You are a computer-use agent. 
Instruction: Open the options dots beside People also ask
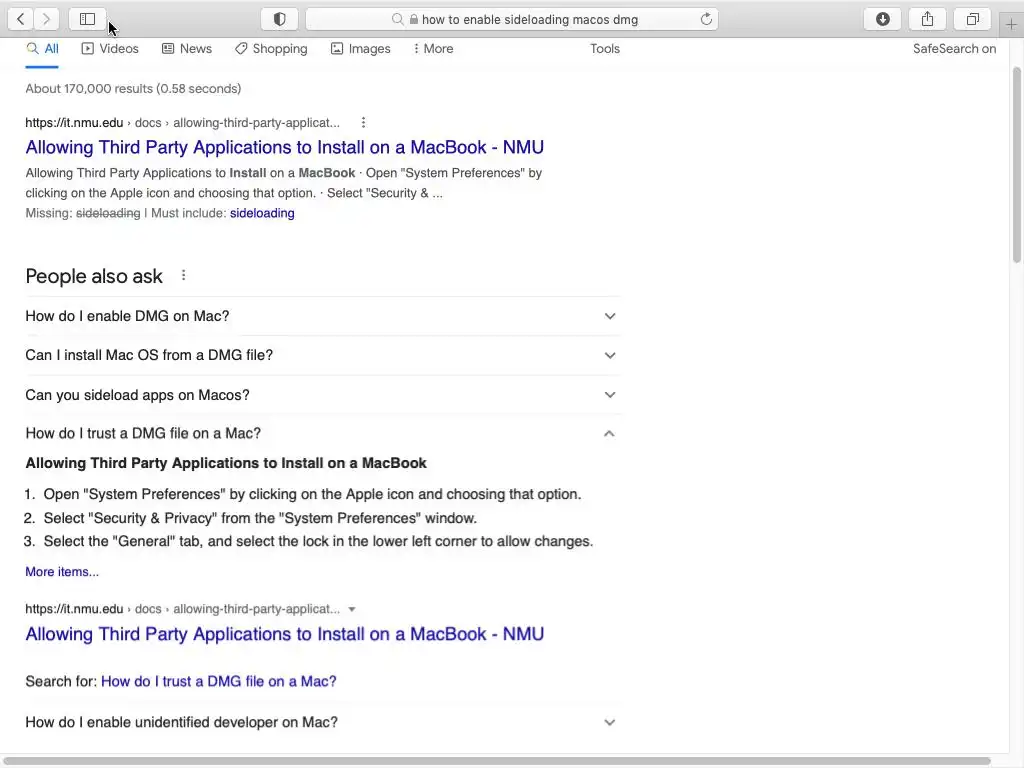tap(183, 276)
